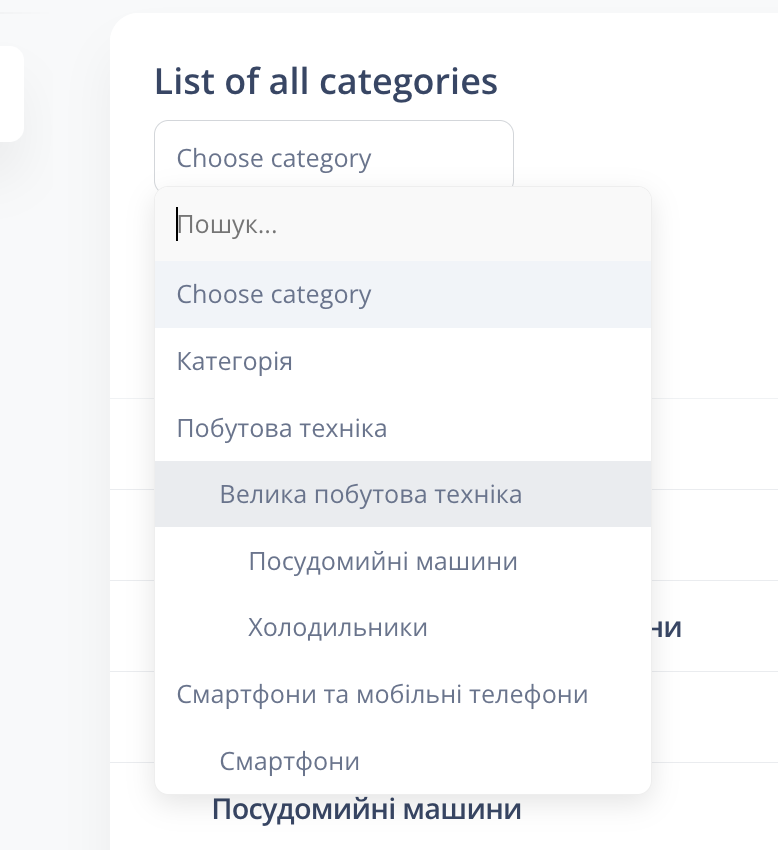
Task: Select the household appliances parent Побутова техніка
Action: [282, 429]
